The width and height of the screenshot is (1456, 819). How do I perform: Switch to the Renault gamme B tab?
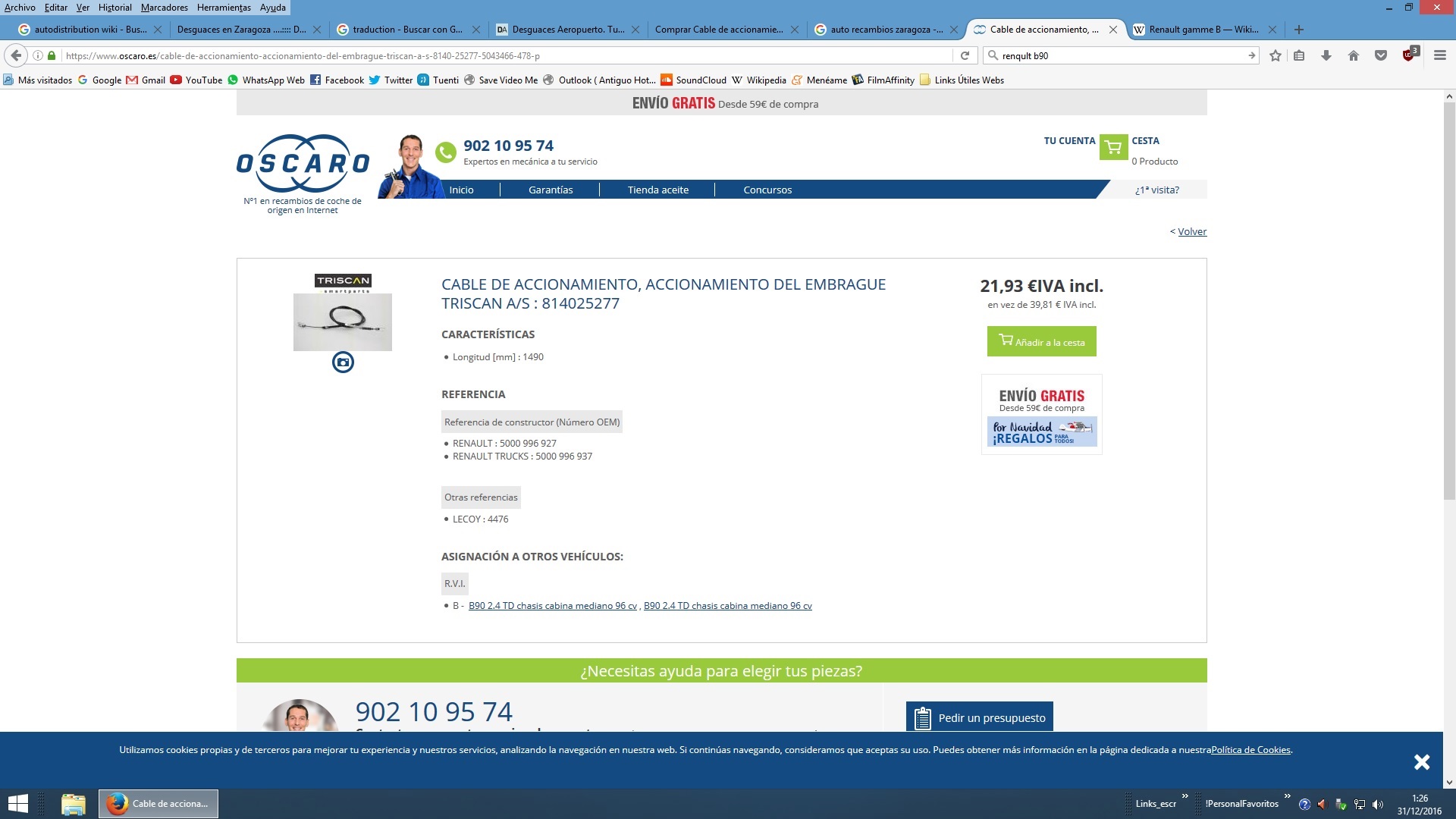[1203, 30]
